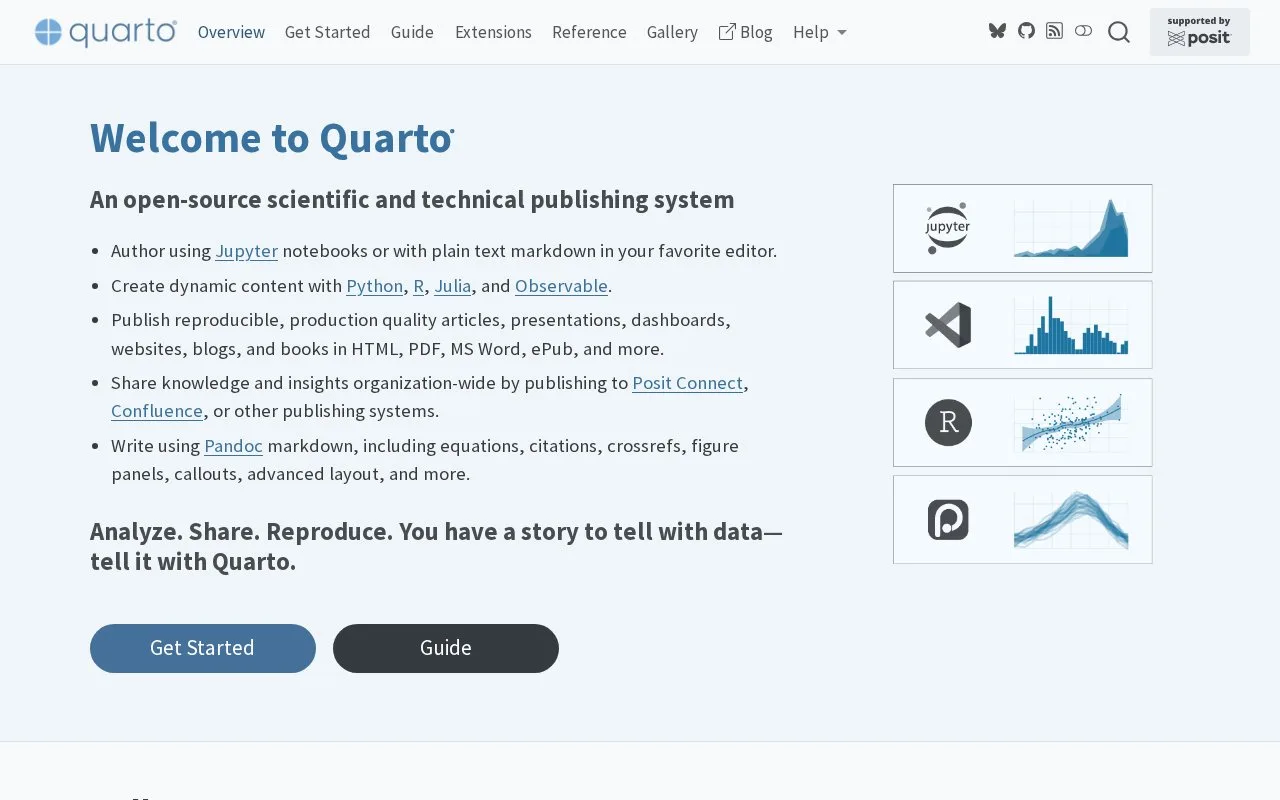Open the RSS feed icon

point(1054,31)
